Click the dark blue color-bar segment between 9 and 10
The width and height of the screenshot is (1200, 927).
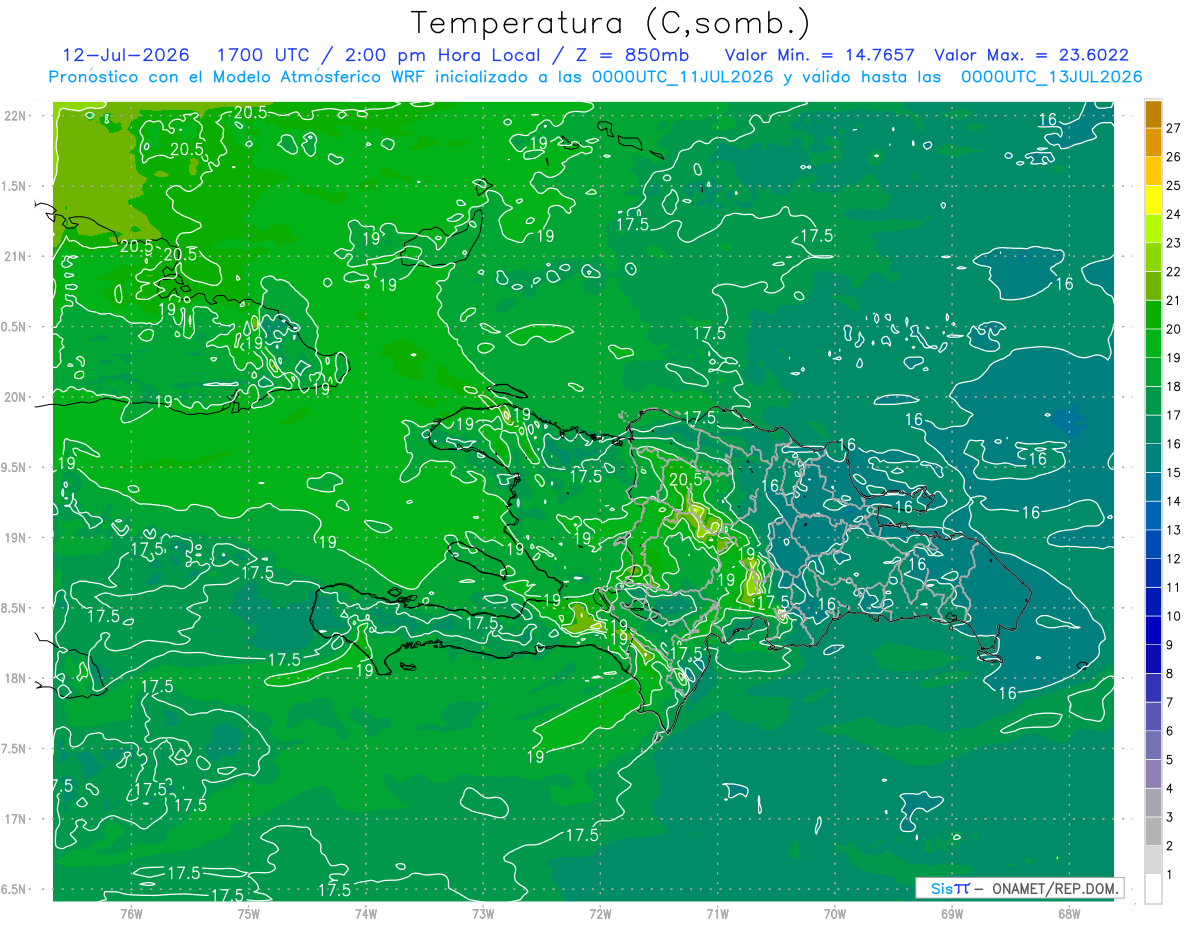click(1153, 630)
